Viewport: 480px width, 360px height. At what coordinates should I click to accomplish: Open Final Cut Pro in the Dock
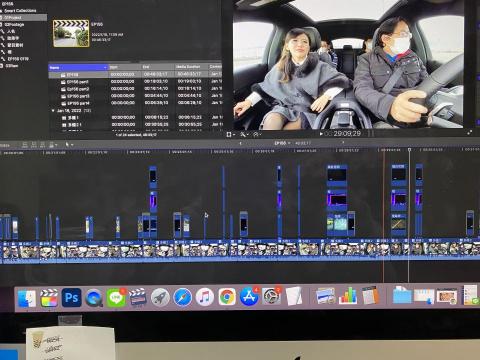[x=49, y=298]
